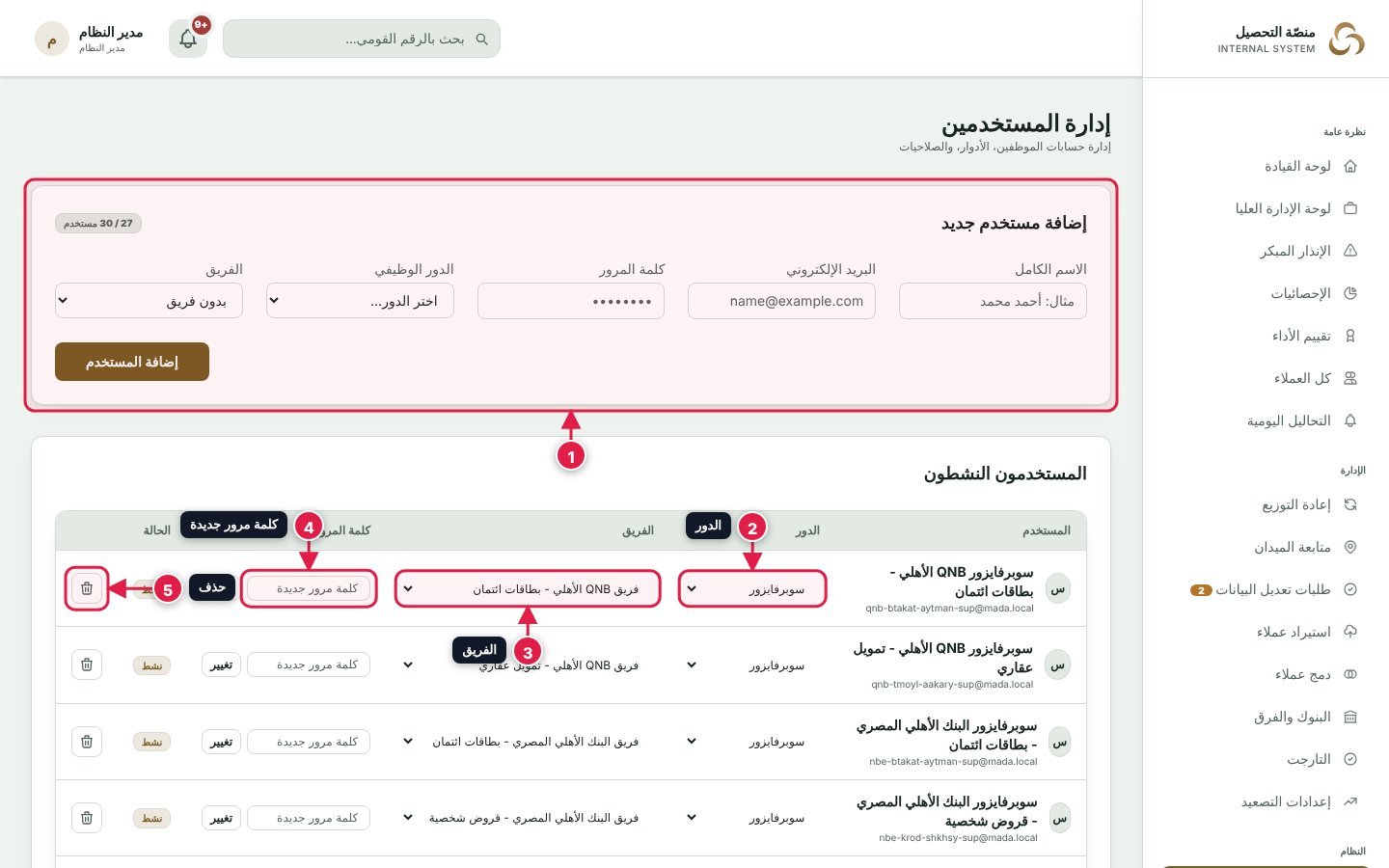The height and width of the screenshot is (868, 1389).
Task: Click the إعدادات التصعيد trend icon
Action: tap(1350, 801)
